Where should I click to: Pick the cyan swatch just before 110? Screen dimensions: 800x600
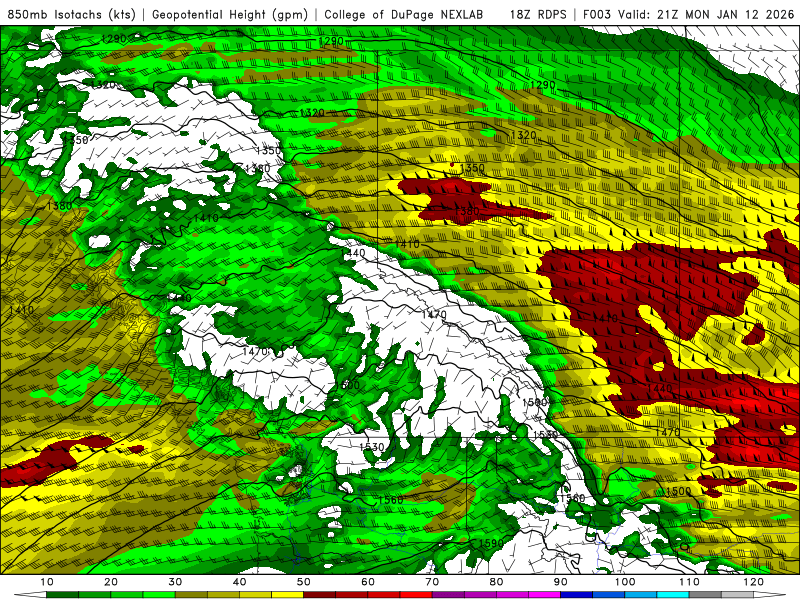[x=673, y=594]
